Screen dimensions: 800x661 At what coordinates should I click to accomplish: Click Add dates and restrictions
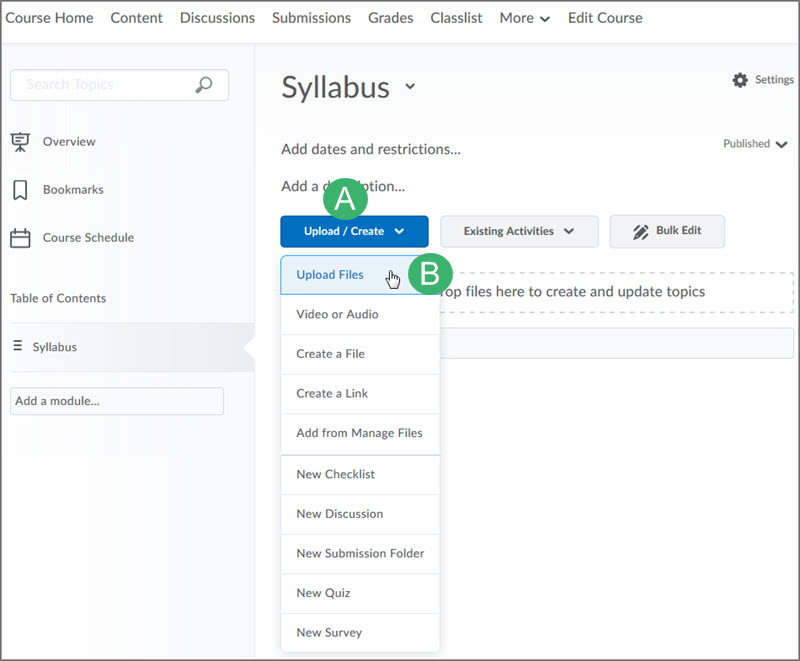pyautogui.click(x=371, y=149)
